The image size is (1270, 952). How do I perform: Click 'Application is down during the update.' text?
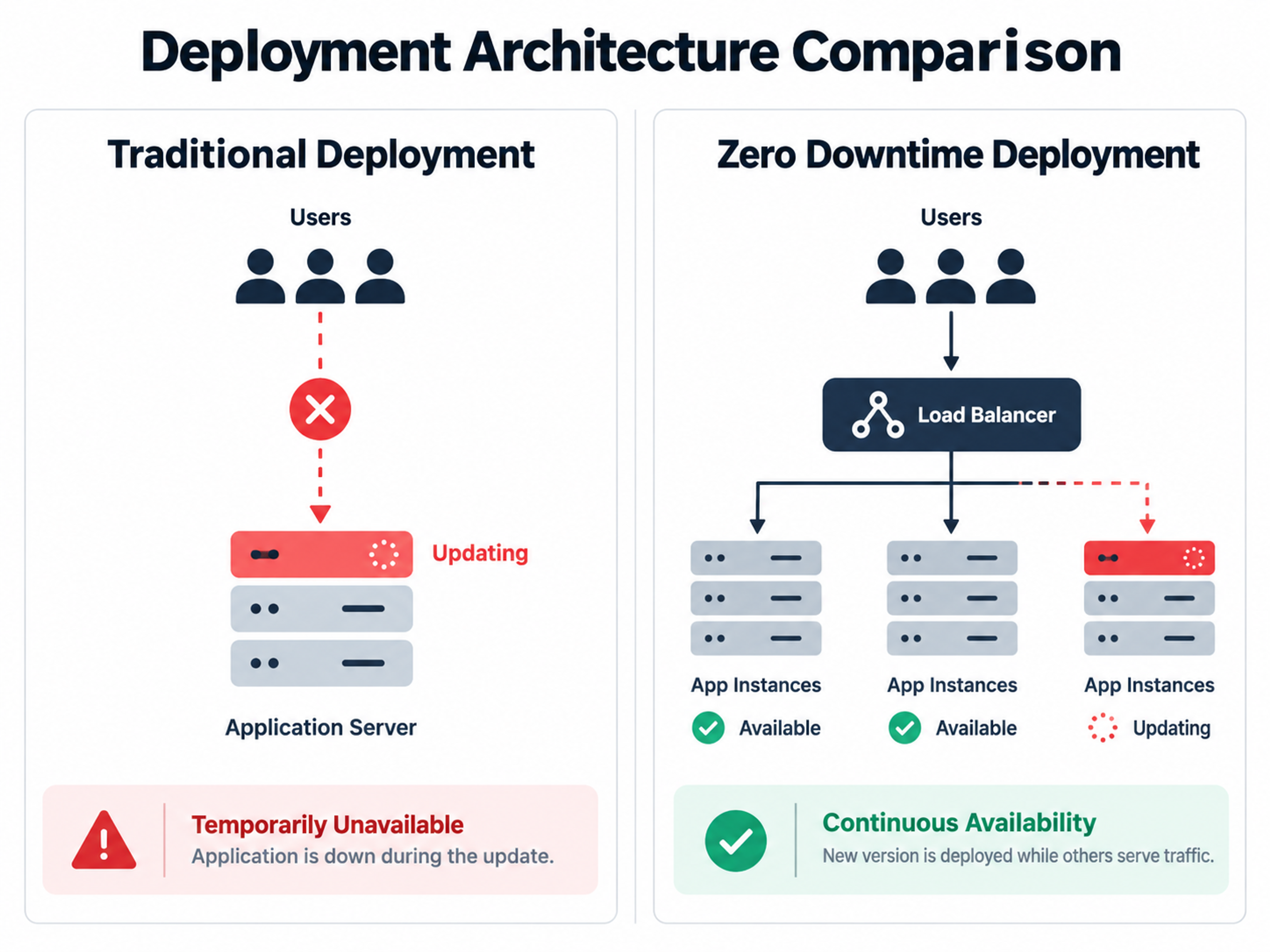(x=373, y=856)
